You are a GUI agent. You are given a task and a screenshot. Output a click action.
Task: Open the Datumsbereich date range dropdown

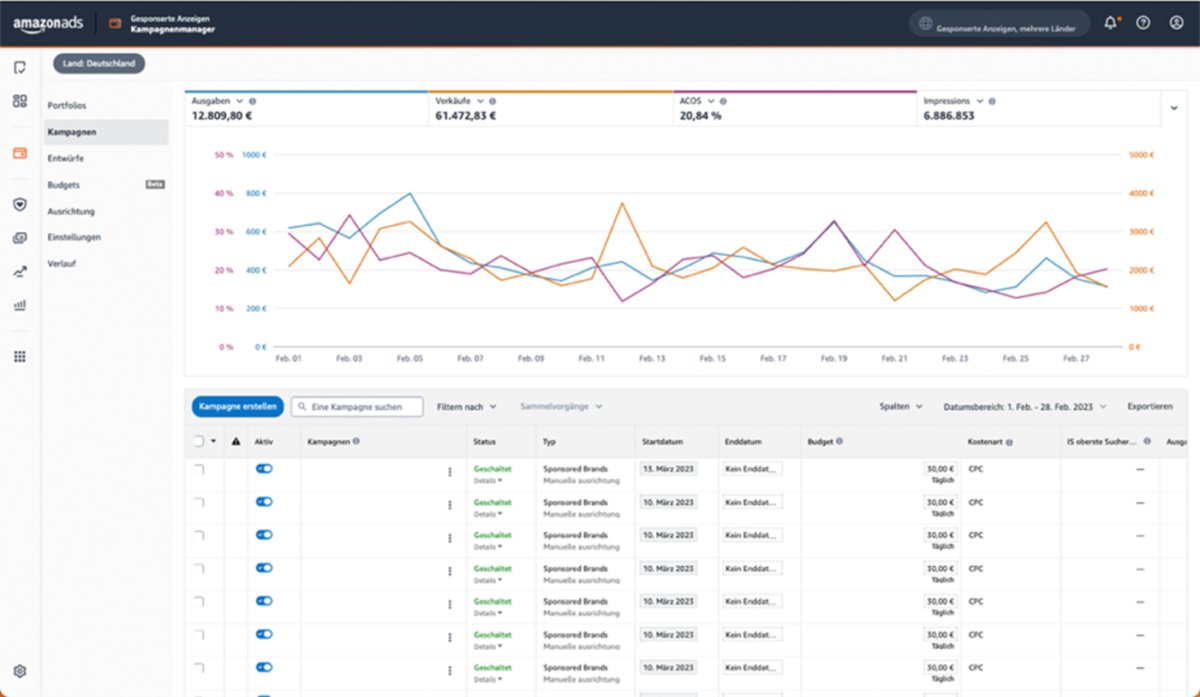[x=1025, y=407]
